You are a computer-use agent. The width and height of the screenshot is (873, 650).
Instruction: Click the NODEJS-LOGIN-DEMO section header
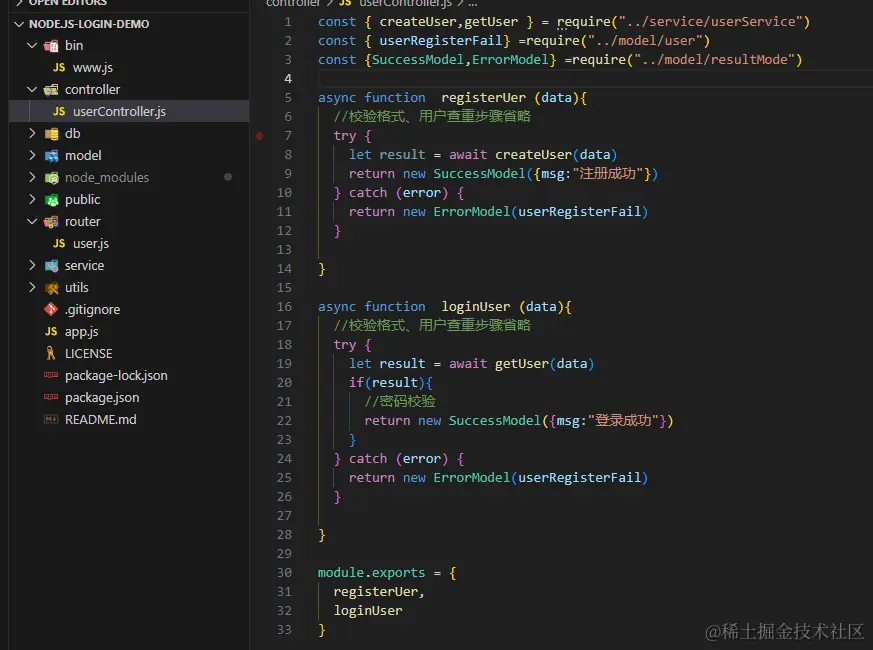click(x=89, y=24)
